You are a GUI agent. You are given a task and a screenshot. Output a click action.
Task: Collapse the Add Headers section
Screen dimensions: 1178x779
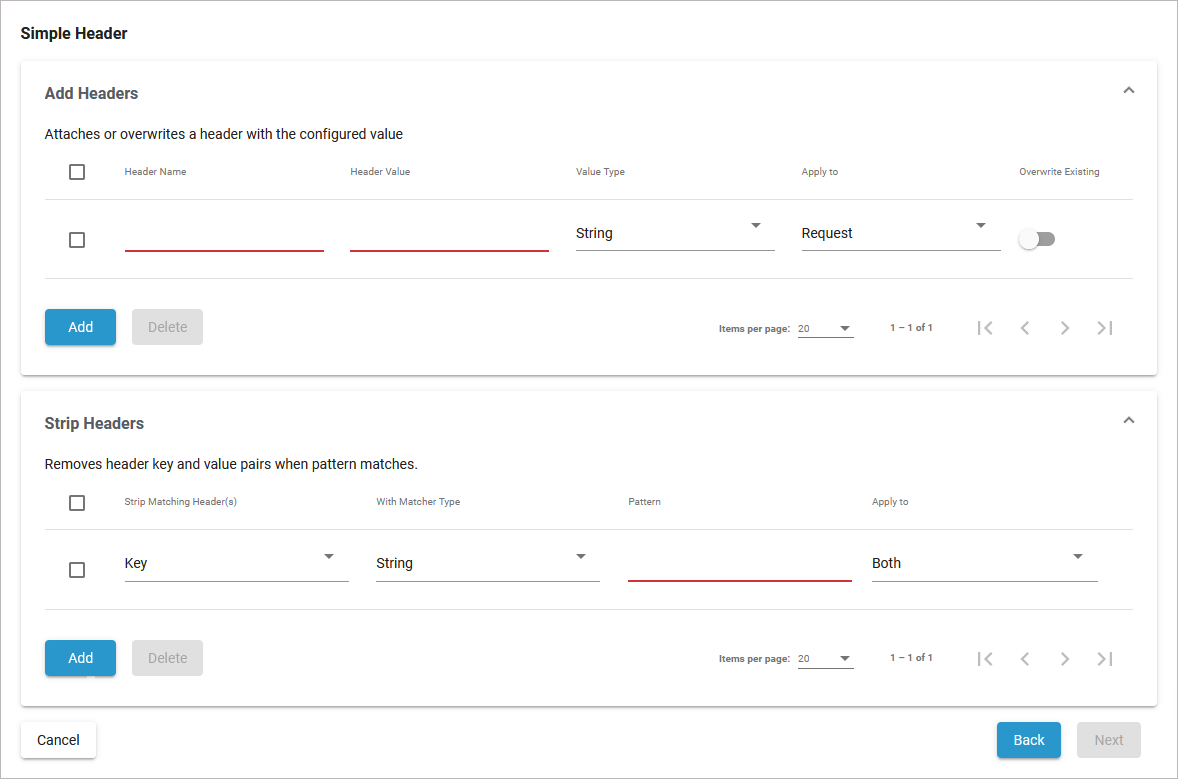[x=1128, y=89]
